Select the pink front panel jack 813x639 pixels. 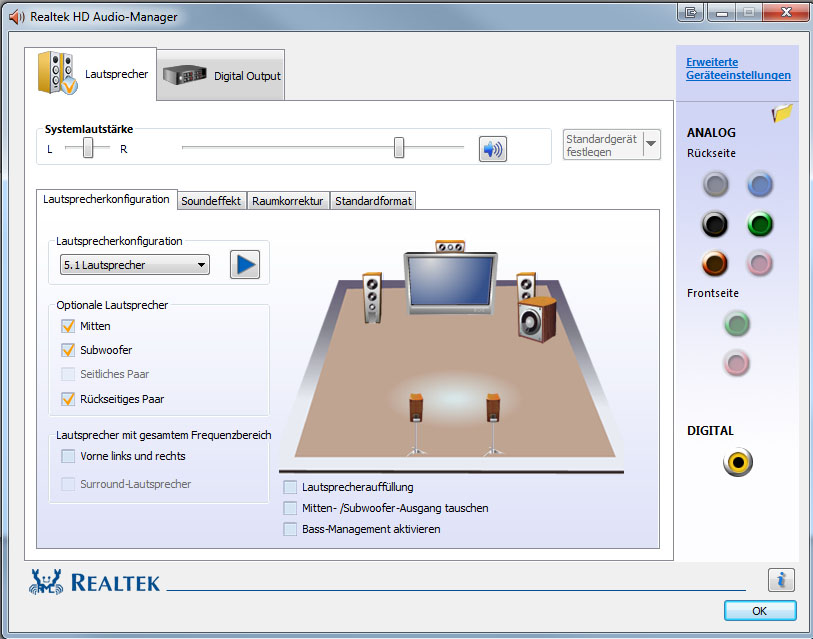point(736,363)
